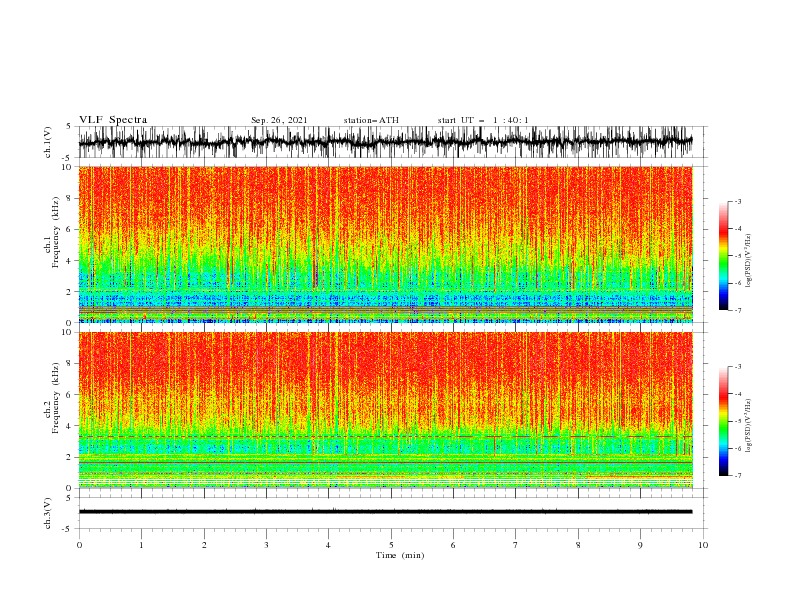Click the ch.2 spectrogram color bar
Image resolution: width=792 pixels, height=612 pixels.
pos(723,421)
